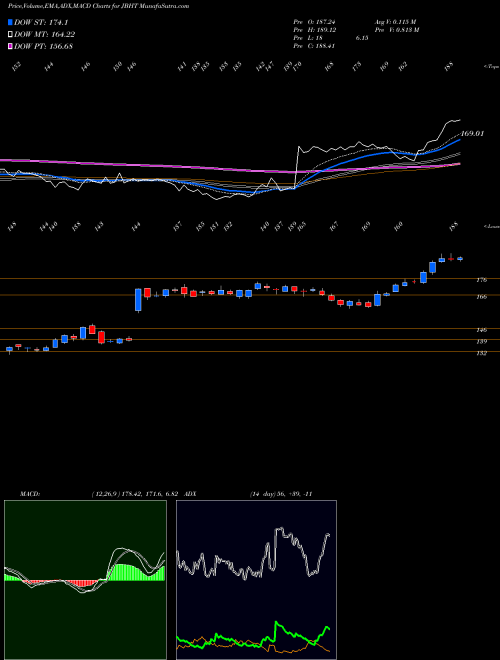Click the ADX indicator chart panel
Screen dimensions: 500x660
coord(256,580)
